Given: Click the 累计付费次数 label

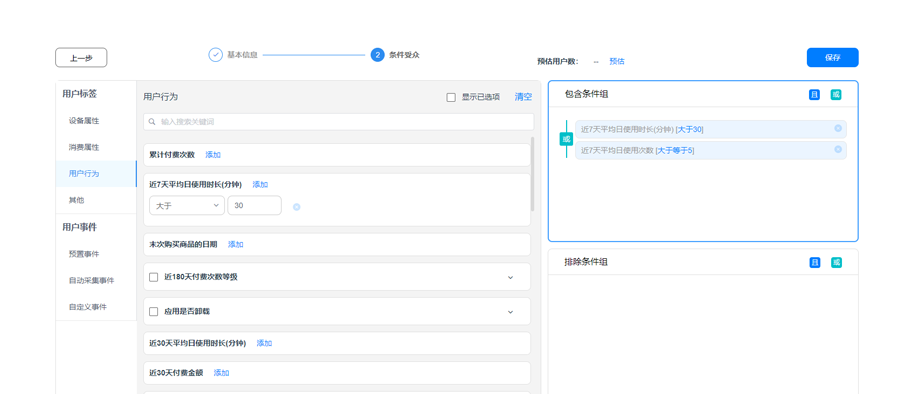Looking at the screenshot, I should click(172, 154).
